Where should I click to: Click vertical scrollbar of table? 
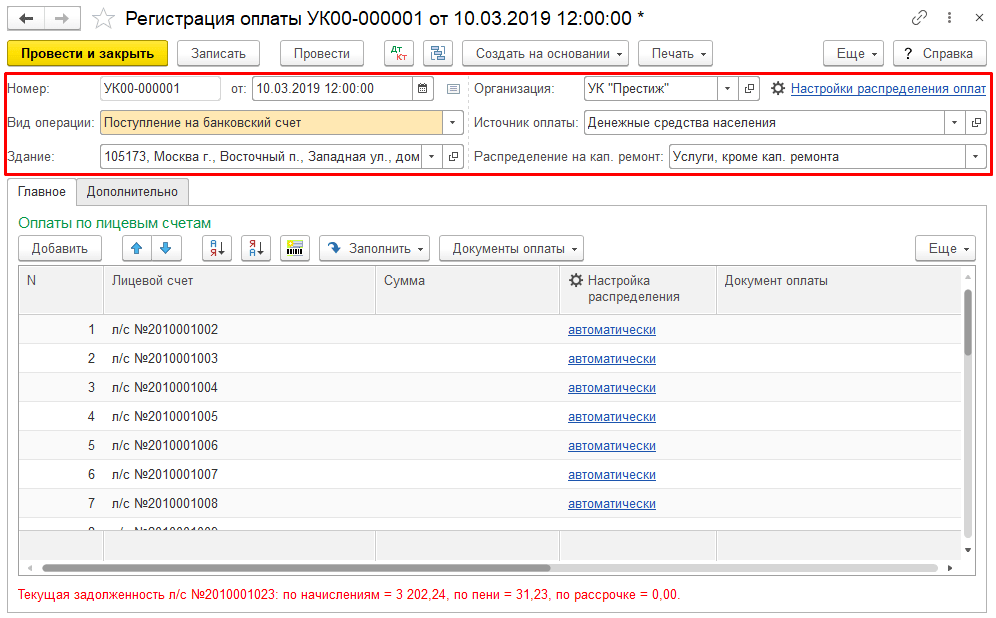pyautogui.click(x=968, y=323)
